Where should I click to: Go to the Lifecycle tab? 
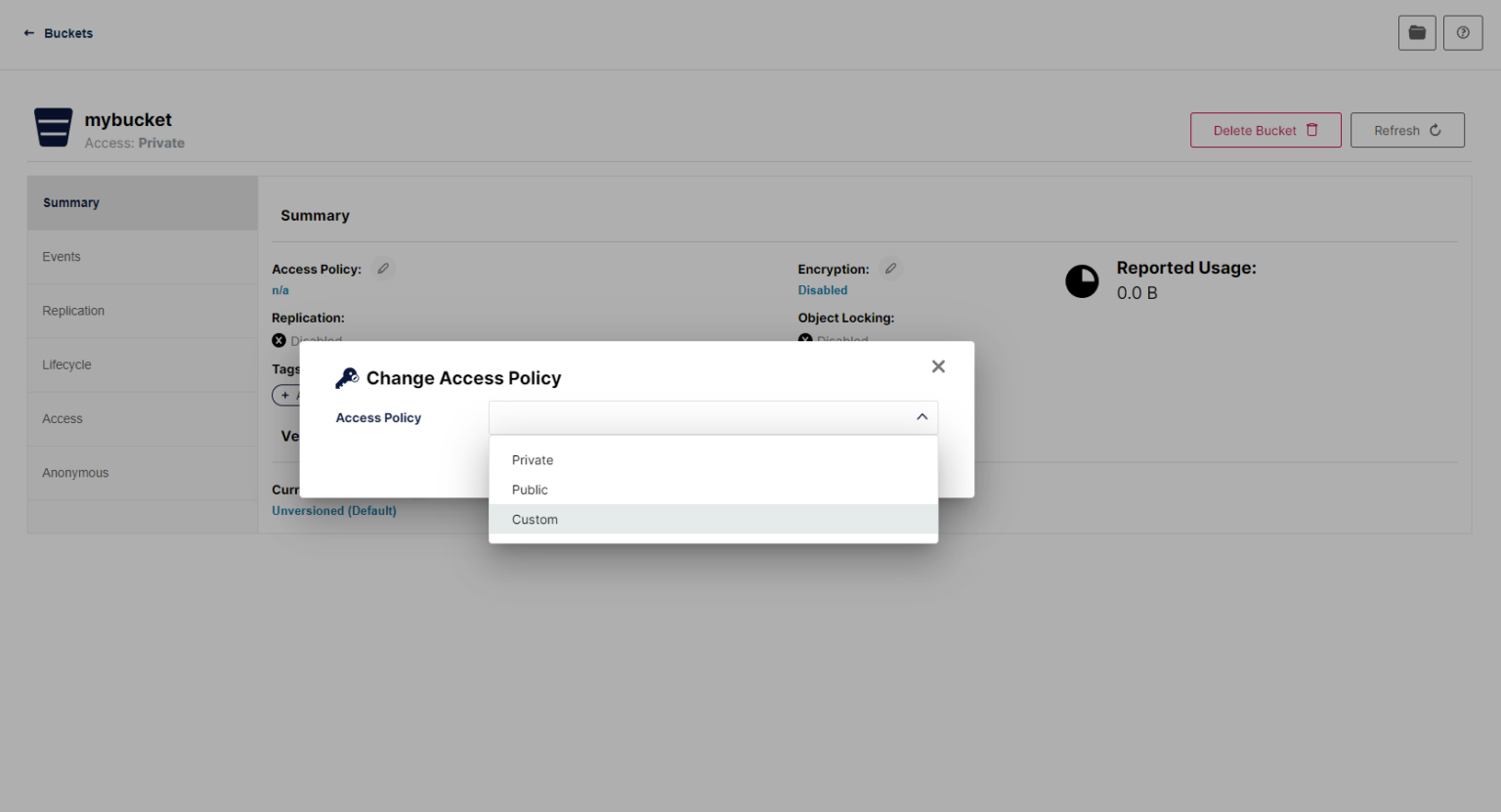click(x=66, y=364)
